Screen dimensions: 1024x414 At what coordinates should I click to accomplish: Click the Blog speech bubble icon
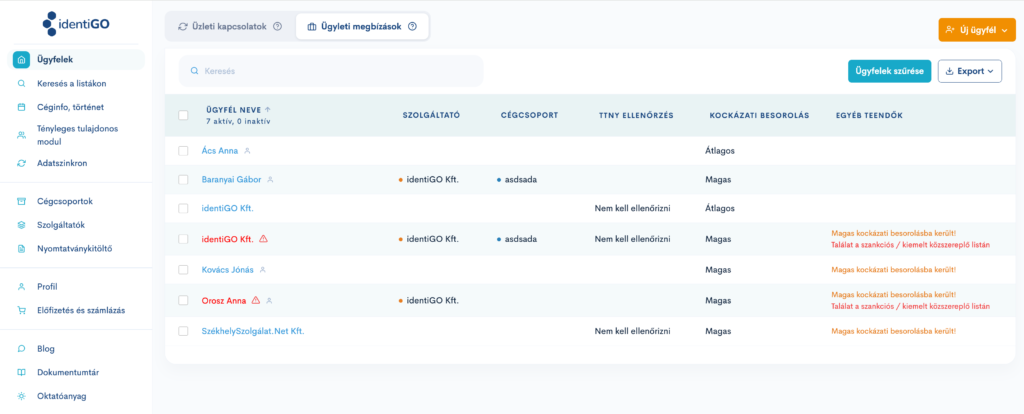click(x=22, y=349)
